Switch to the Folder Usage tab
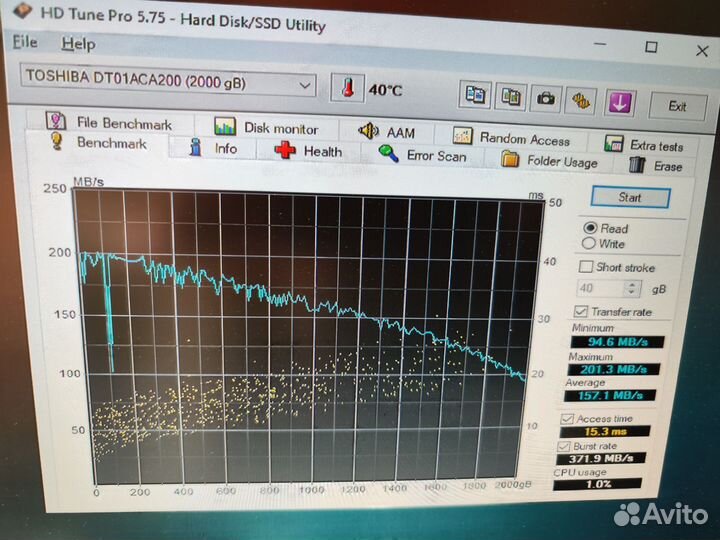 [x=549, y=160]
